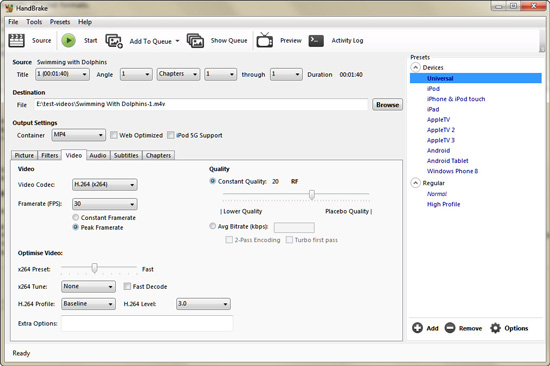This screenshot has height=366, width=550.
Task: Select the Peak Framerate radio button
Action: pyautogui.click(x=75, y=227)
